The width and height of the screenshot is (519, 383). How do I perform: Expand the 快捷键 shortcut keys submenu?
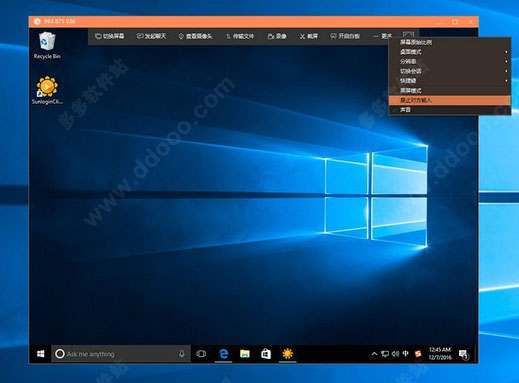[x=450, y=81]
